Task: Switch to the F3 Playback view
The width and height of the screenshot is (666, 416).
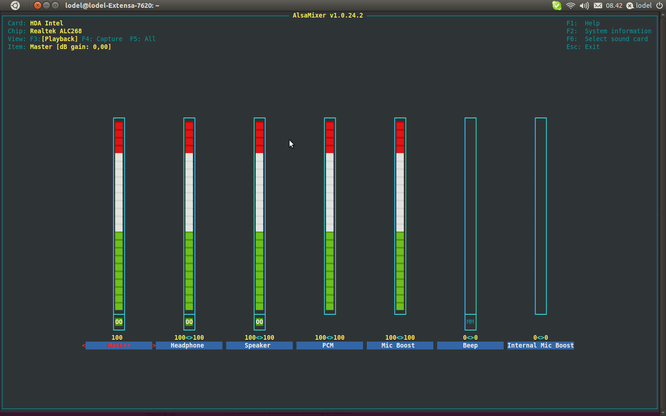Action: click(x=54, y=39)
